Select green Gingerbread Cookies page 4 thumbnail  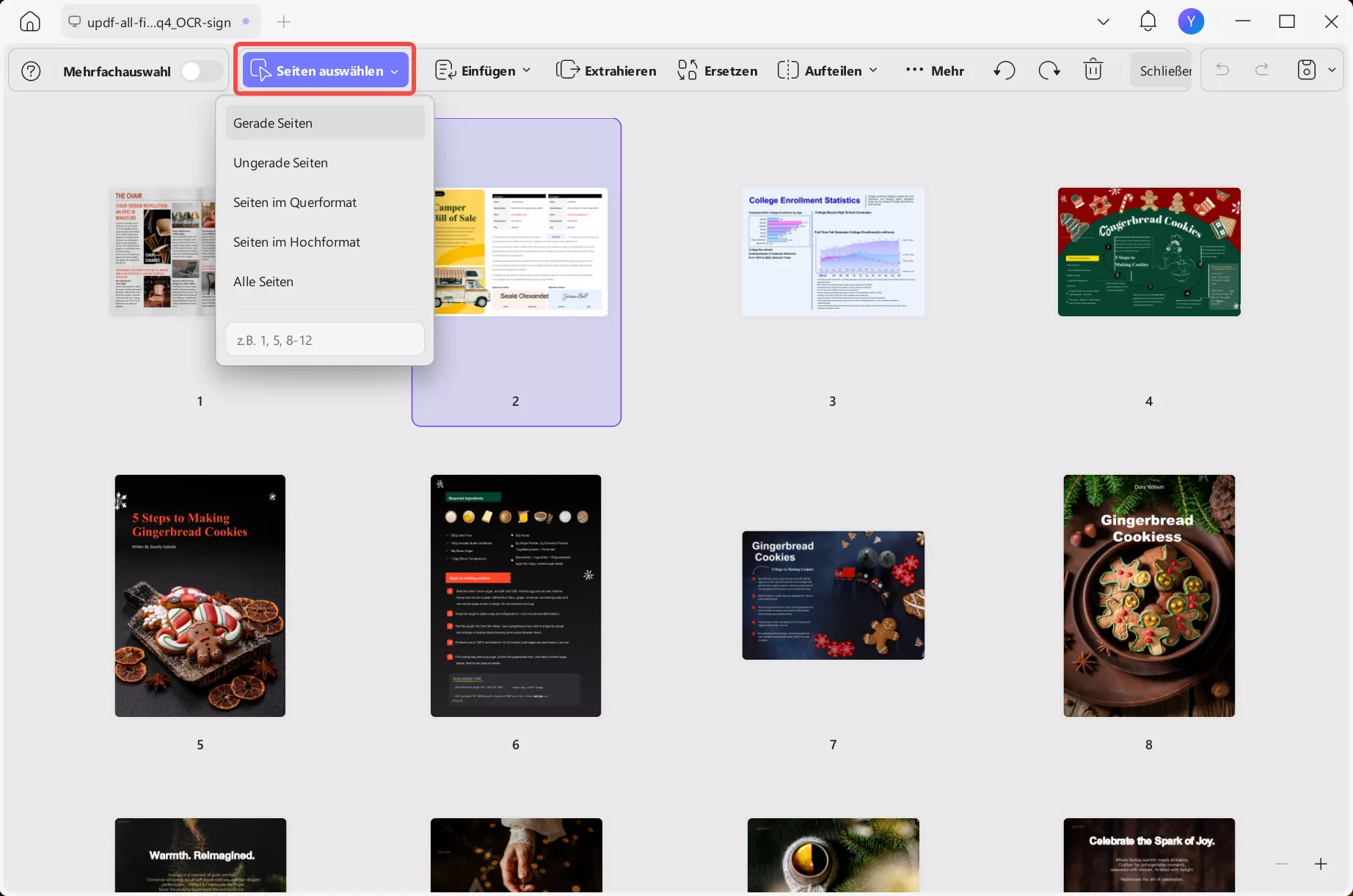point(1149,252)
